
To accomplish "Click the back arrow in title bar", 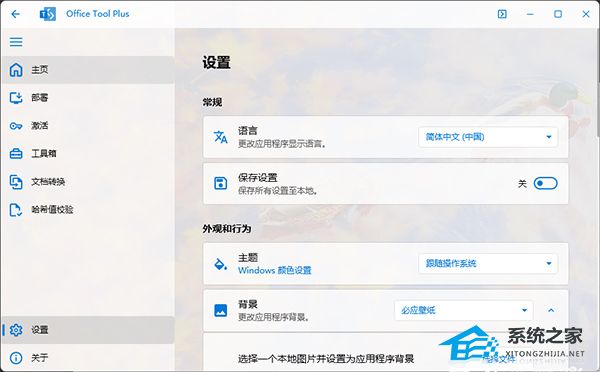I will click(15, 14).
